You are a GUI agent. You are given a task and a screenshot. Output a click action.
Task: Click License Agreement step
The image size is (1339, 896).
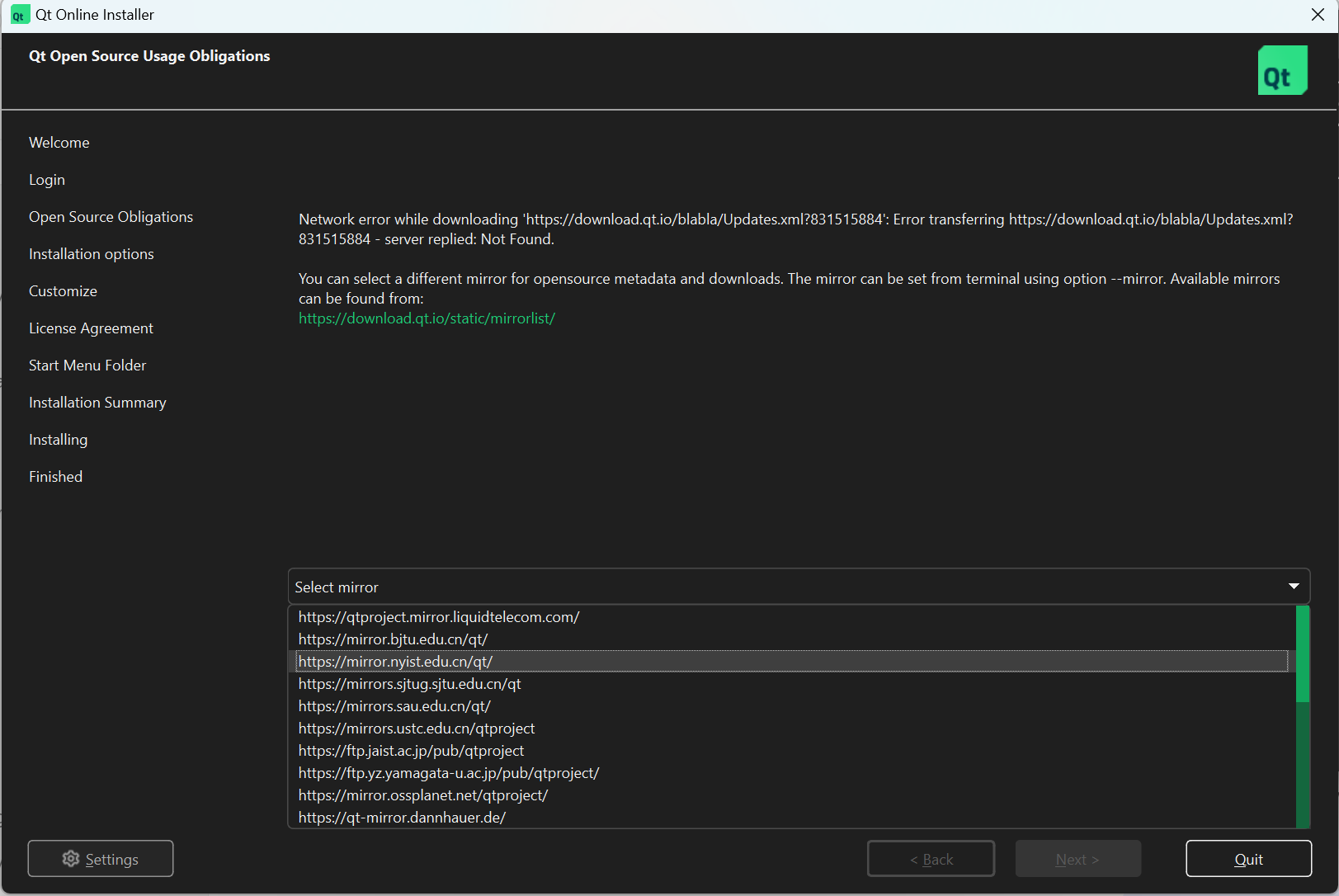[x=91, y=328]
